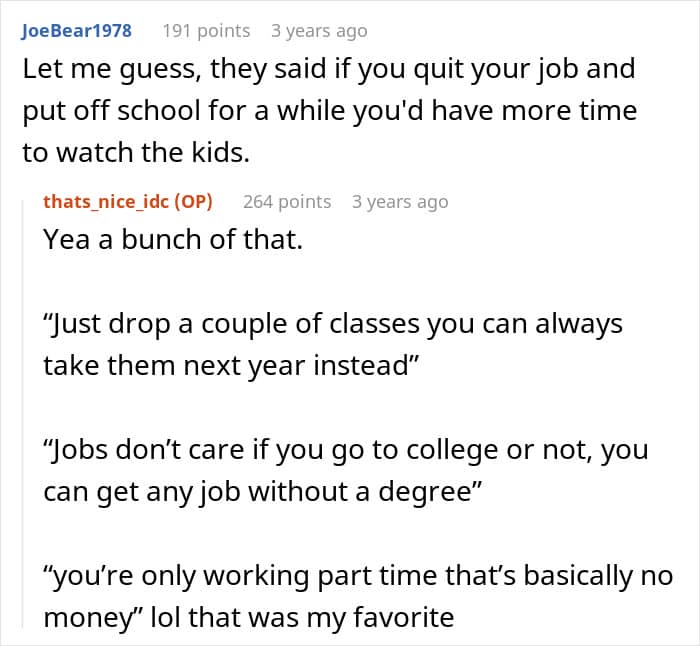This screenshot has height=646, width=700.
Task: Click the sentence "Yea a bunch of that."
Action: pos(173,239)
